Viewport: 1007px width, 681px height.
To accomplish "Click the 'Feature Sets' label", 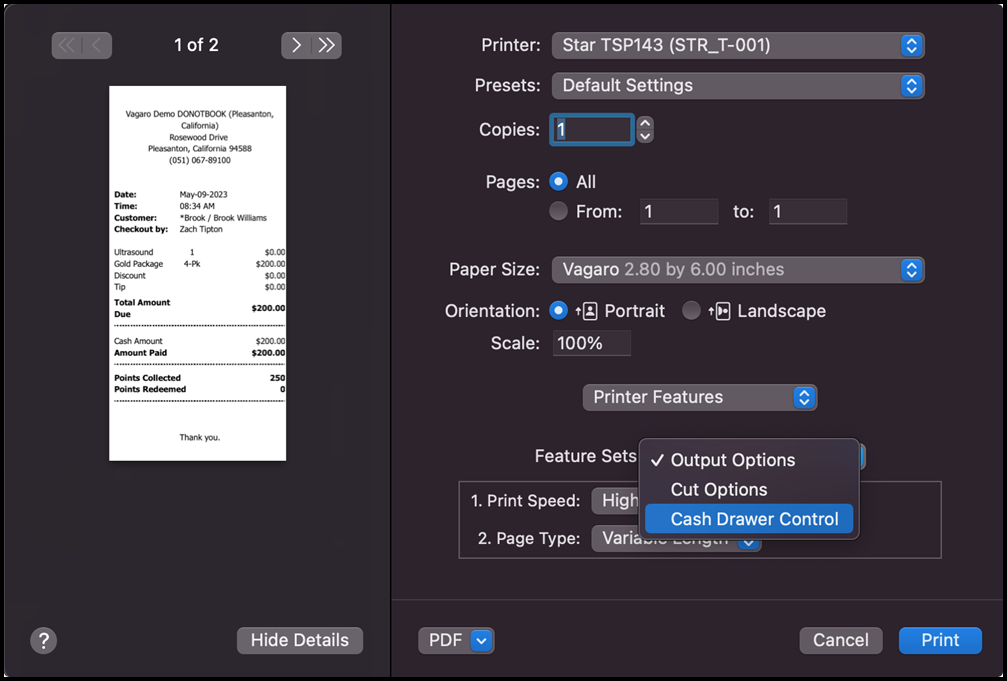I will [585, 456].
